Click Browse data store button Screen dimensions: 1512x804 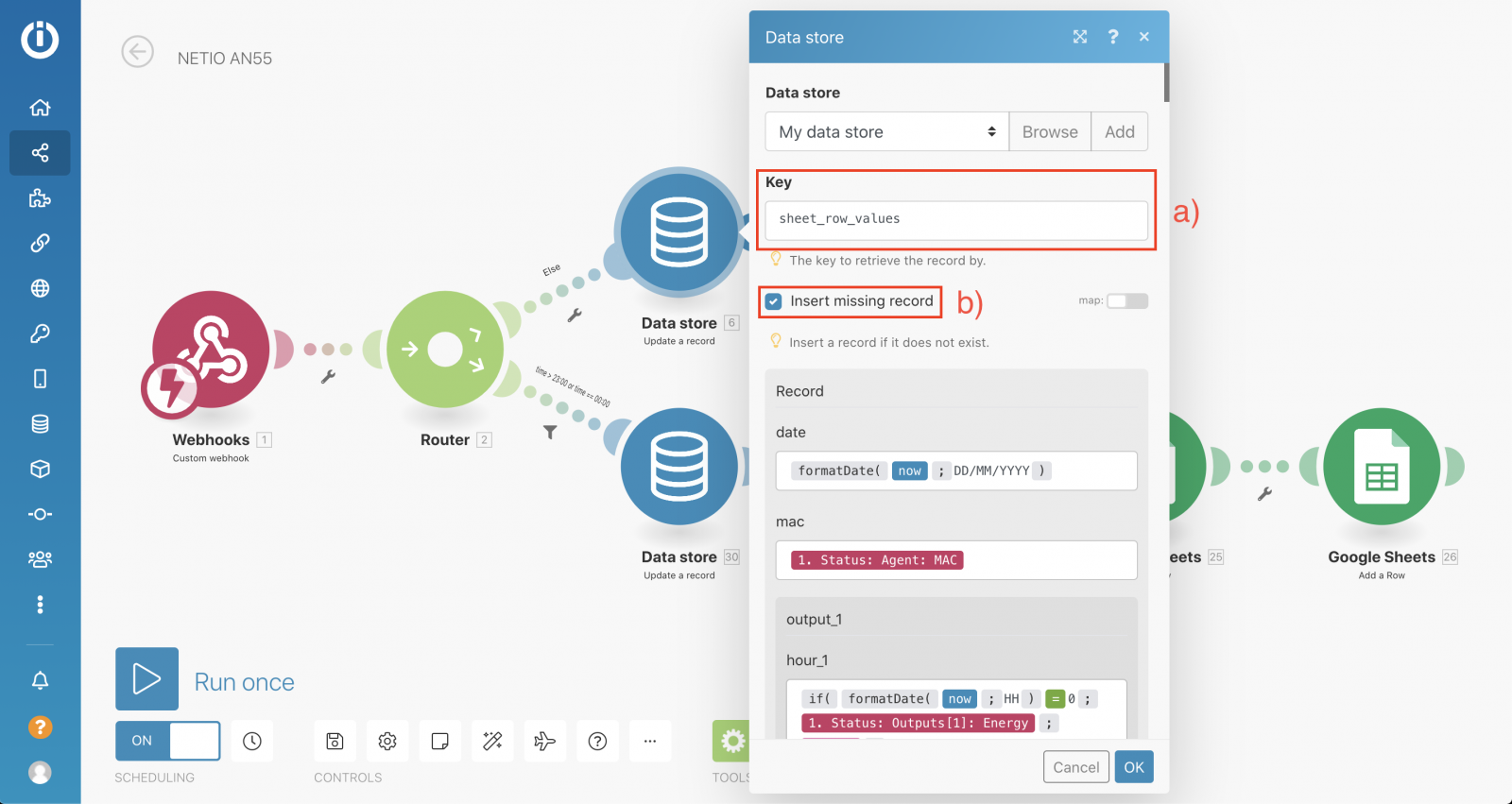pos(1050,132)
